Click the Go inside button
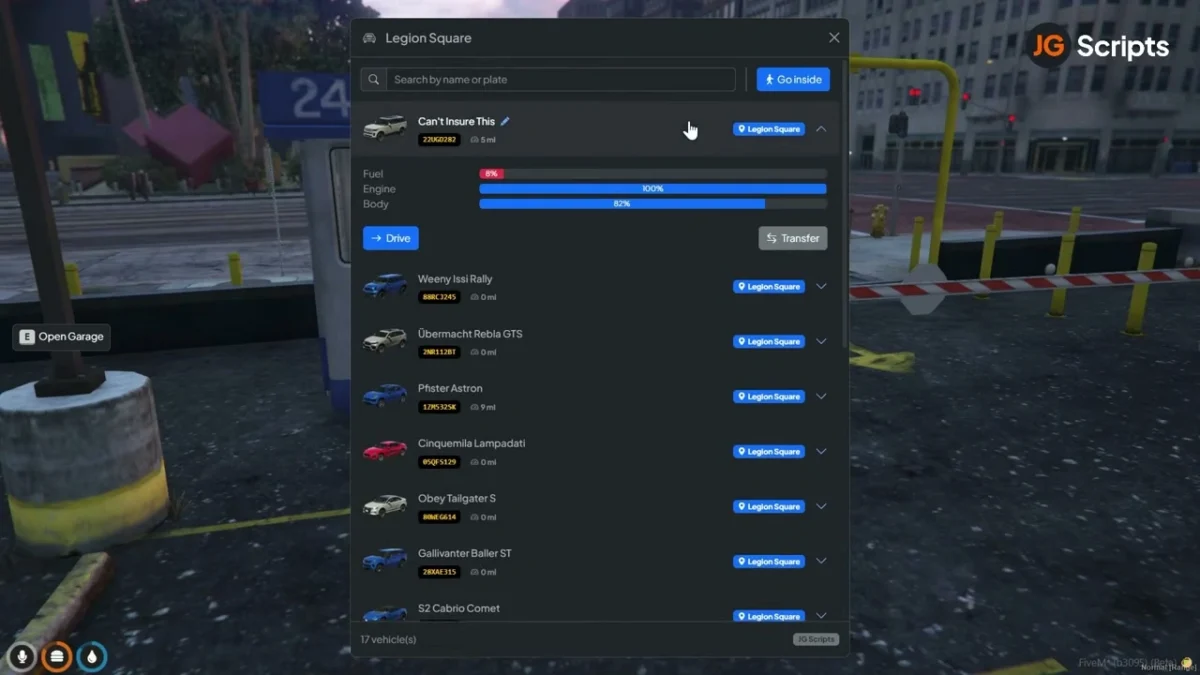The width and height of the screenshot is (1200, 675). pyautogui.click(x=793, y=79)
